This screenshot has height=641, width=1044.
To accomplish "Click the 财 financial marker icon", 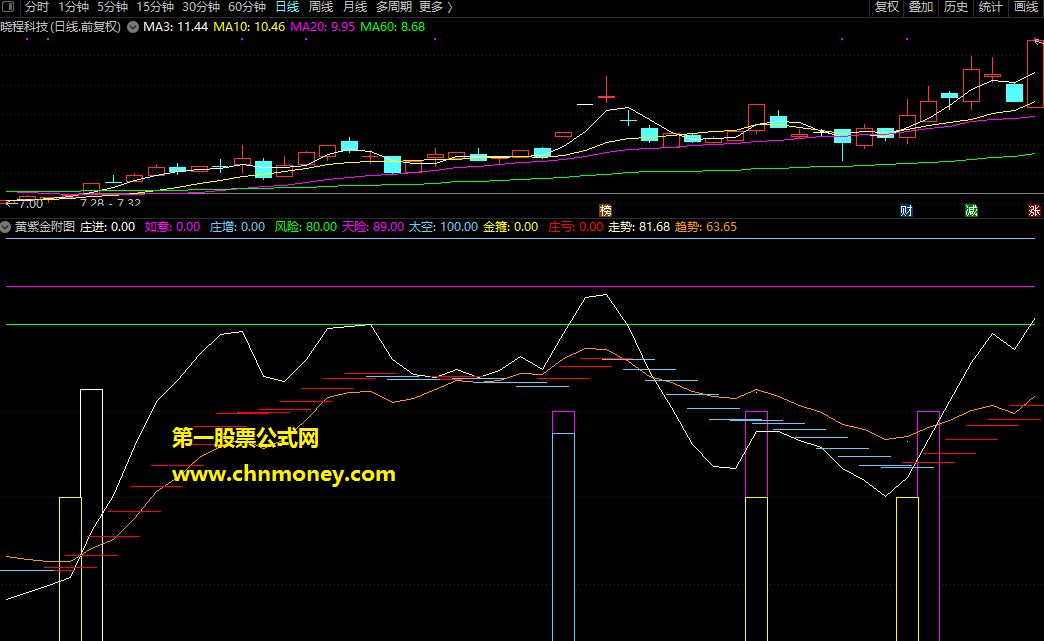I will click(x=906, y=210).
